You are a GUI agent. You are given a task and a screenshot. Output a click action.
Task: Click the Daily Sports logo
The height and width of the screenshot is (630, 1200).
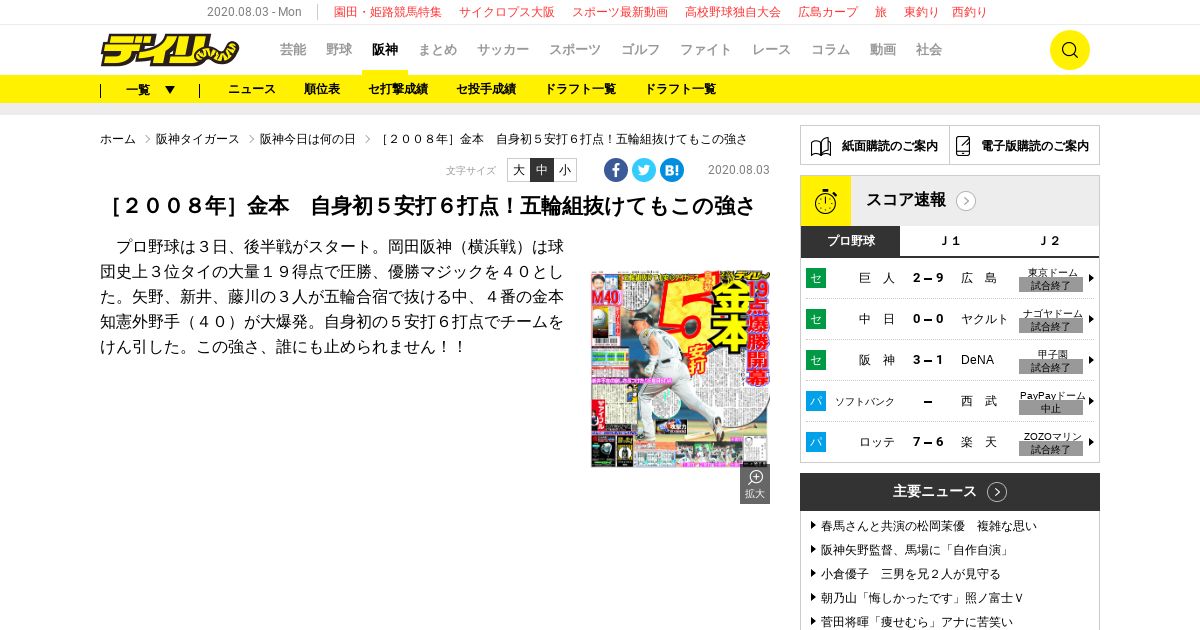[x=169, y=50]
